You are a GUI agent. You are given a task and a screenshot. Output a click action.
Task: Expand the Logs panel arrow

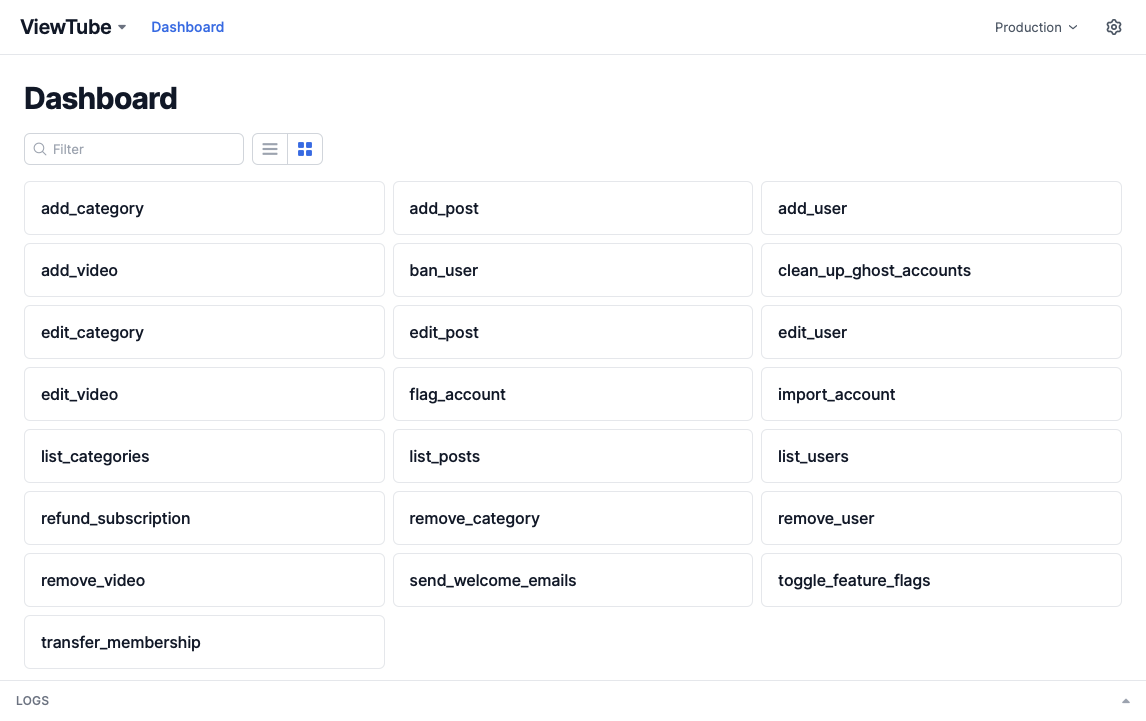[1126, 701]
